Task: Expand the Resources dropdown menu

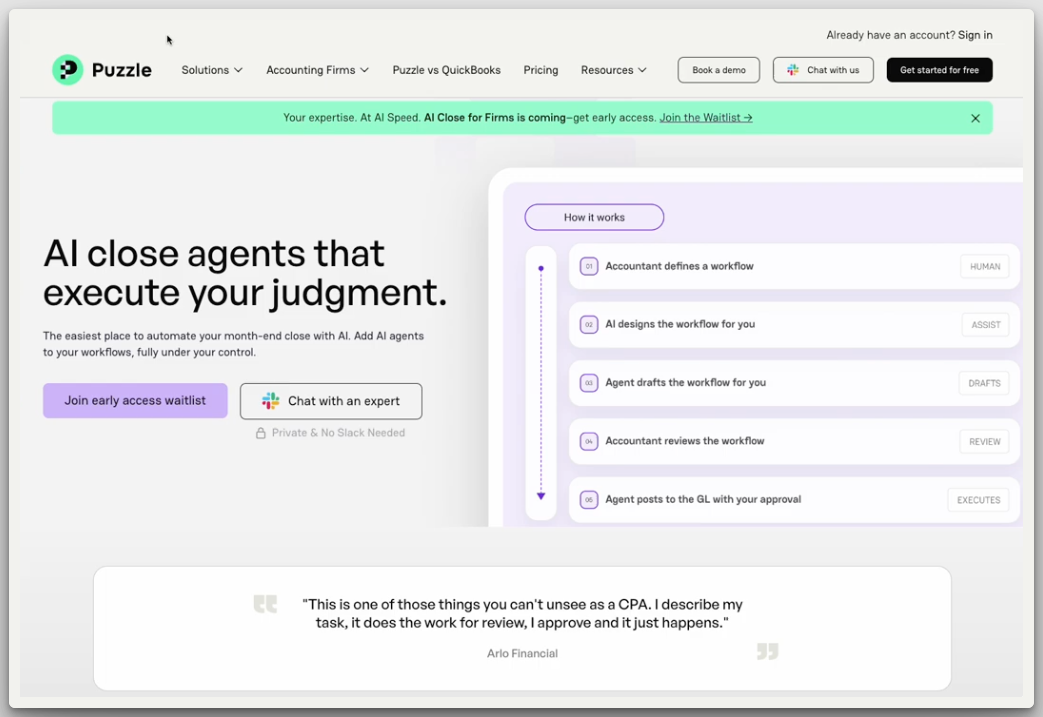Action: tap(613, 70)
